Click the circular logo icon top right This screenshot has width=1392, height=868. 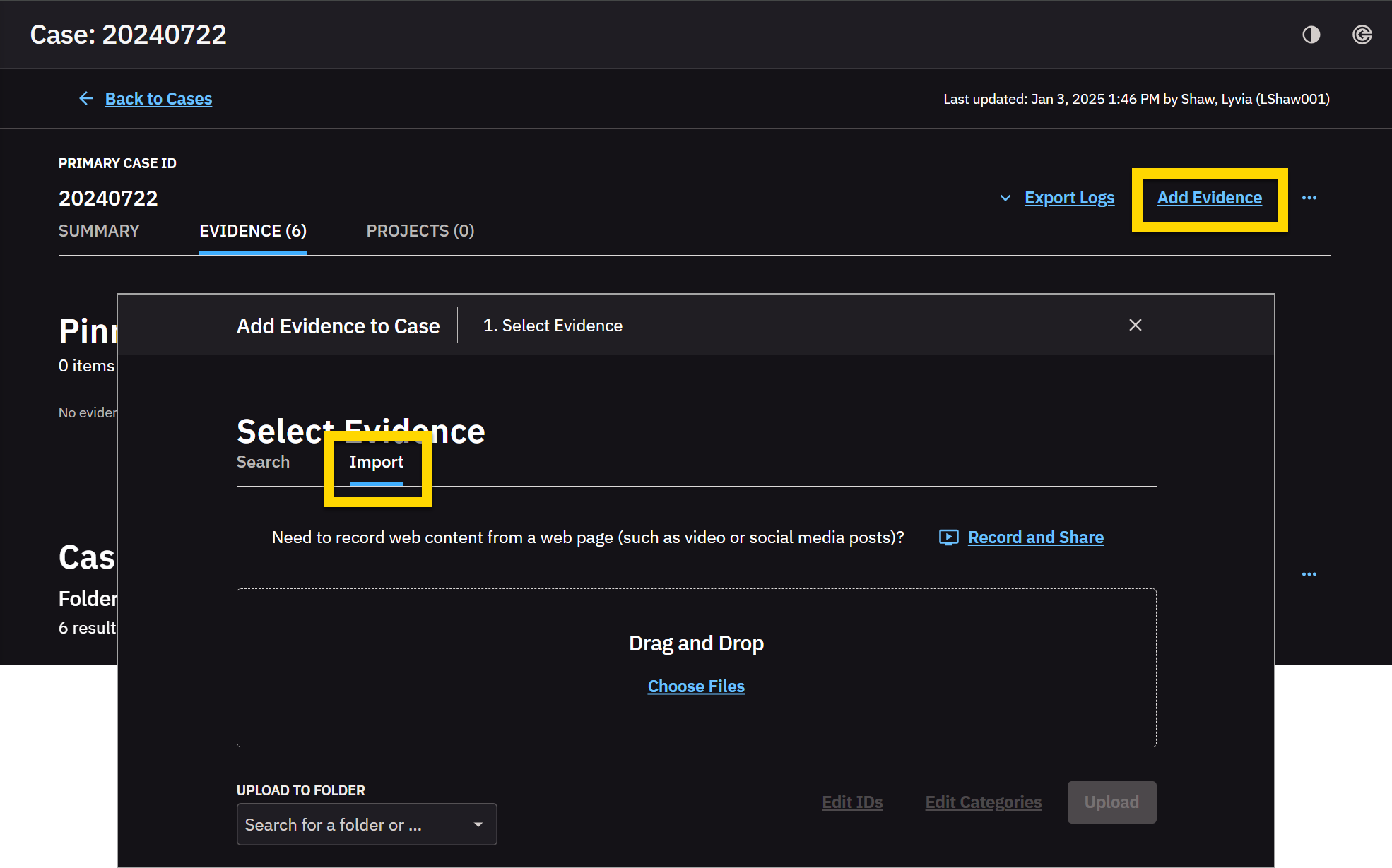tap(1362, 35)
